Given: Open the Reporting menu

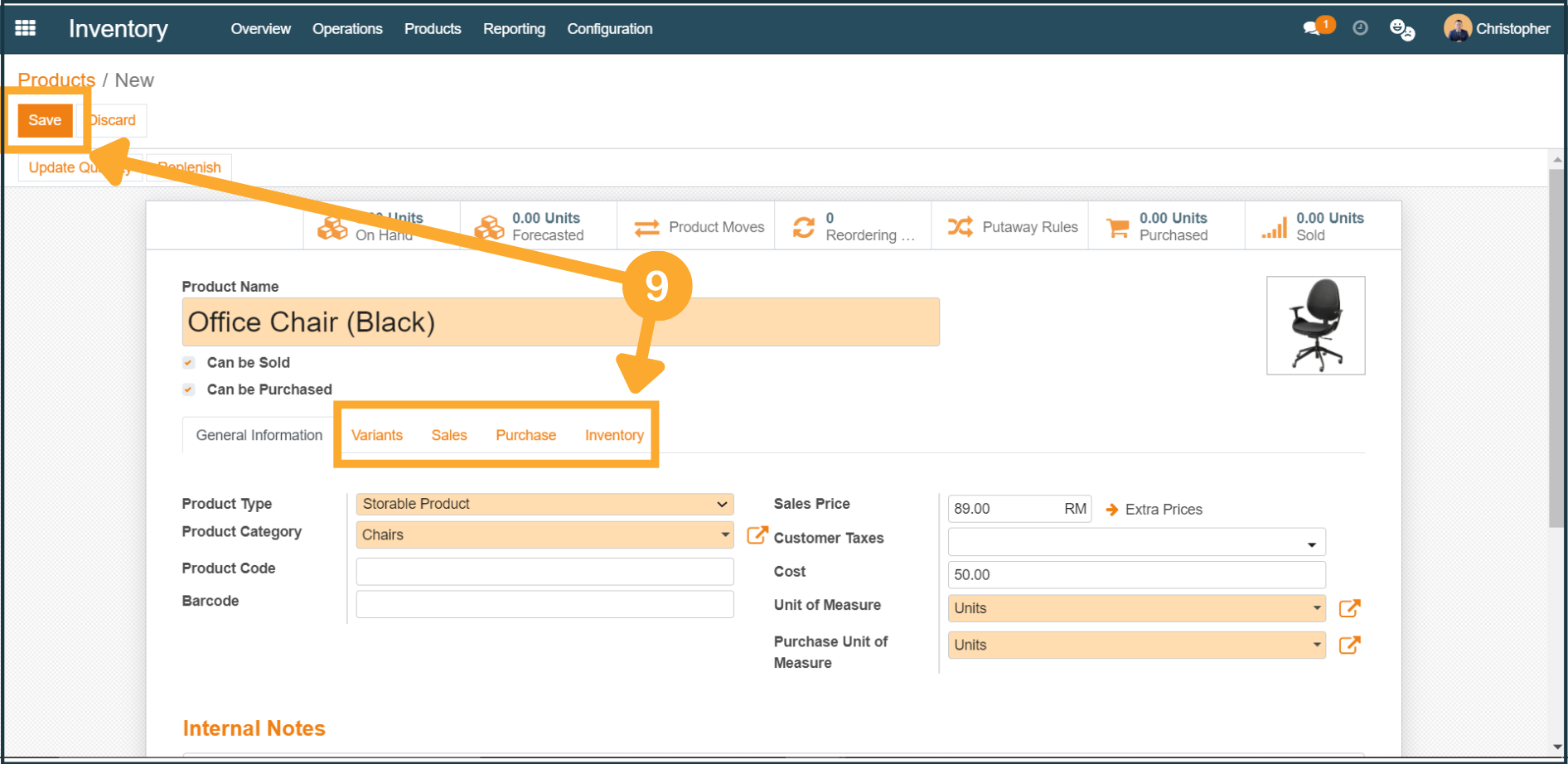Looking at the screenshot, I should [x=514, y=29].
